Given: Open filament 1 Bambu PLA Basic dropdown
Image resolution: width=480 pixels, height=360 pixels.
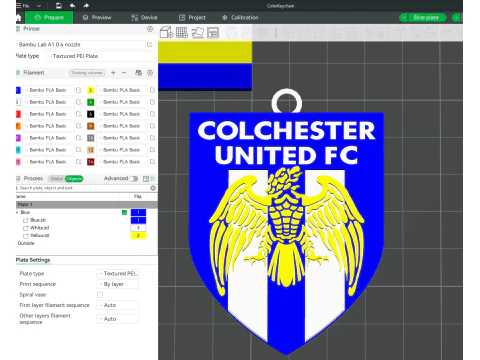Looking at the screenshot, I should point(48,90).
